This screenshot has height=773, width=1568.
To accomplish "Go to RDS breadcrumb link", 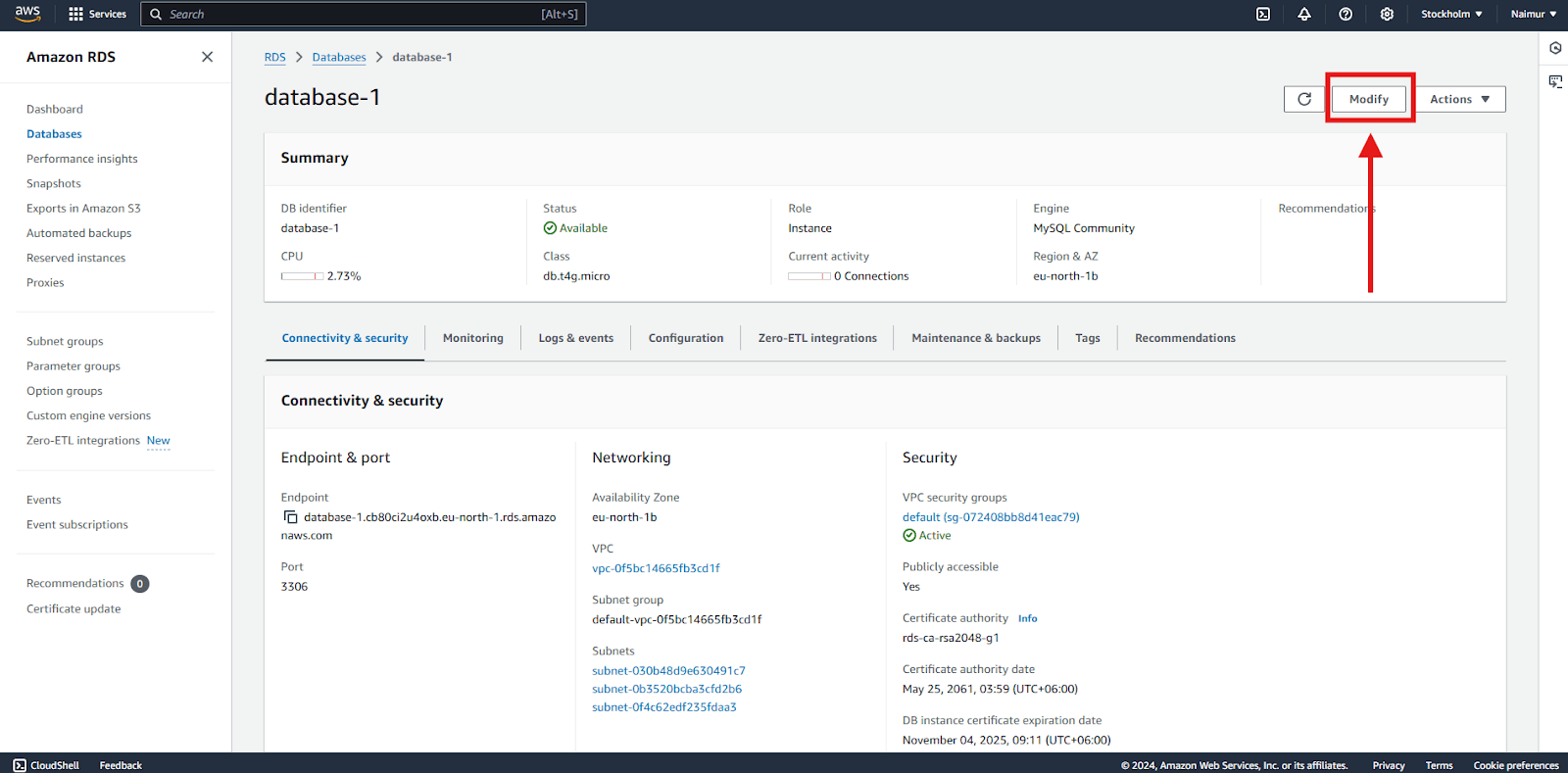I will [x=275, y=57].
